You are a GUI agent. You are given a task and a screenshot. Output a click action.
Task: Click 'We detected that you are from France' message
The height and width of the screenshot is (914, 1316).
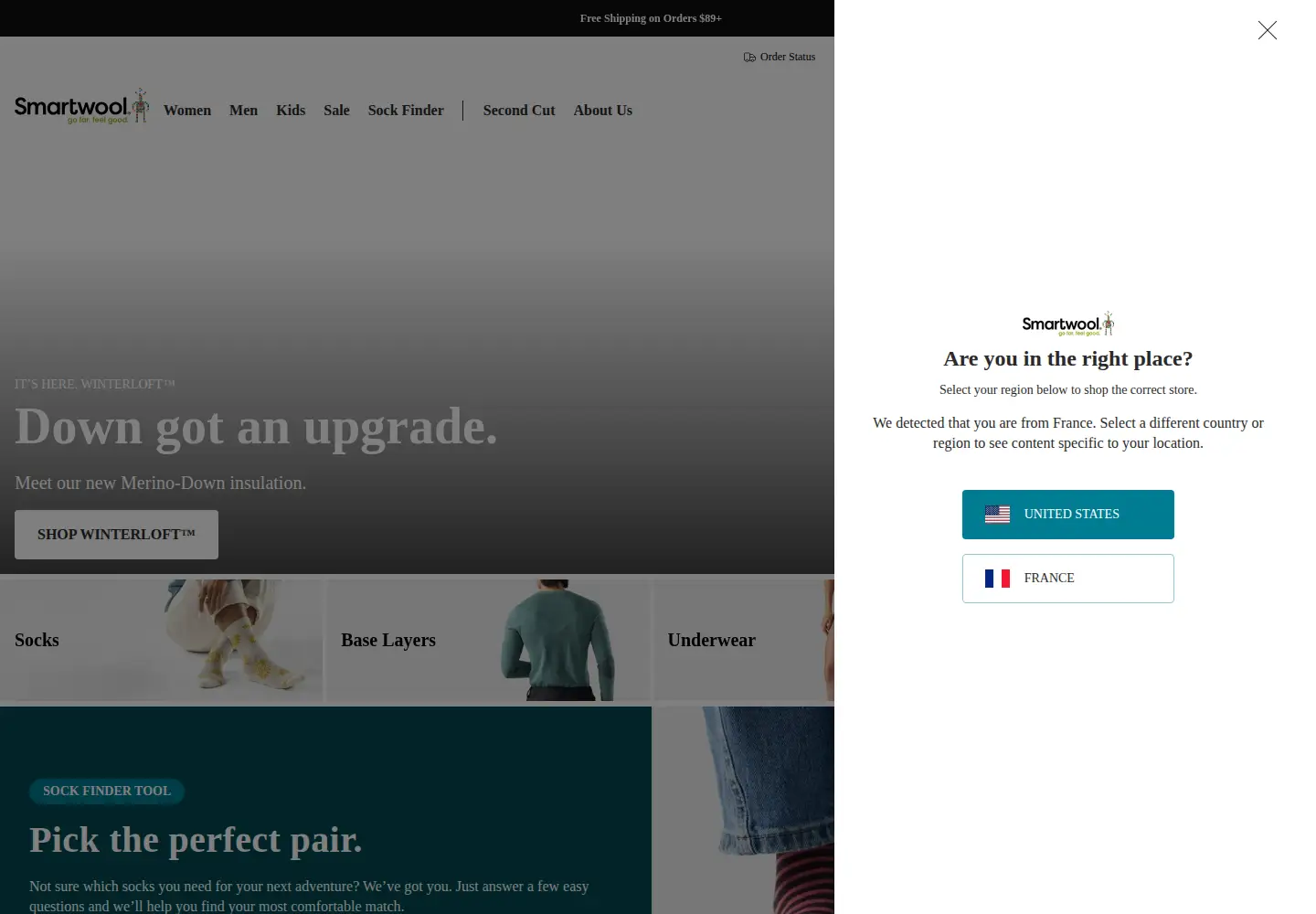click(x=1067, y=433)
